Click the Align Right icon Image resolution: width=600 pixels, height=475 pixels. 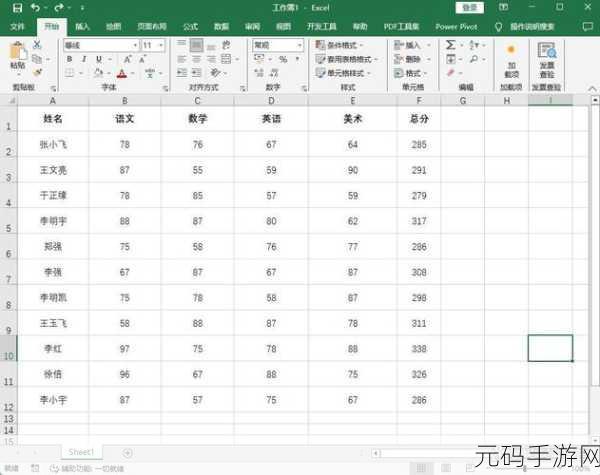click(x=211, y=59)
